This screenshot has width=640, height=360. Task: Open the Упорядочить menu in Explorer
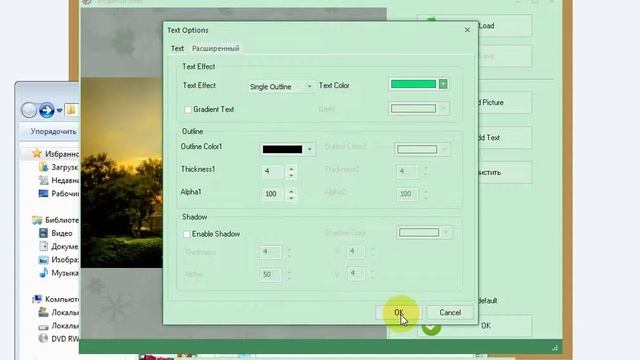click(x=53, y=131)
